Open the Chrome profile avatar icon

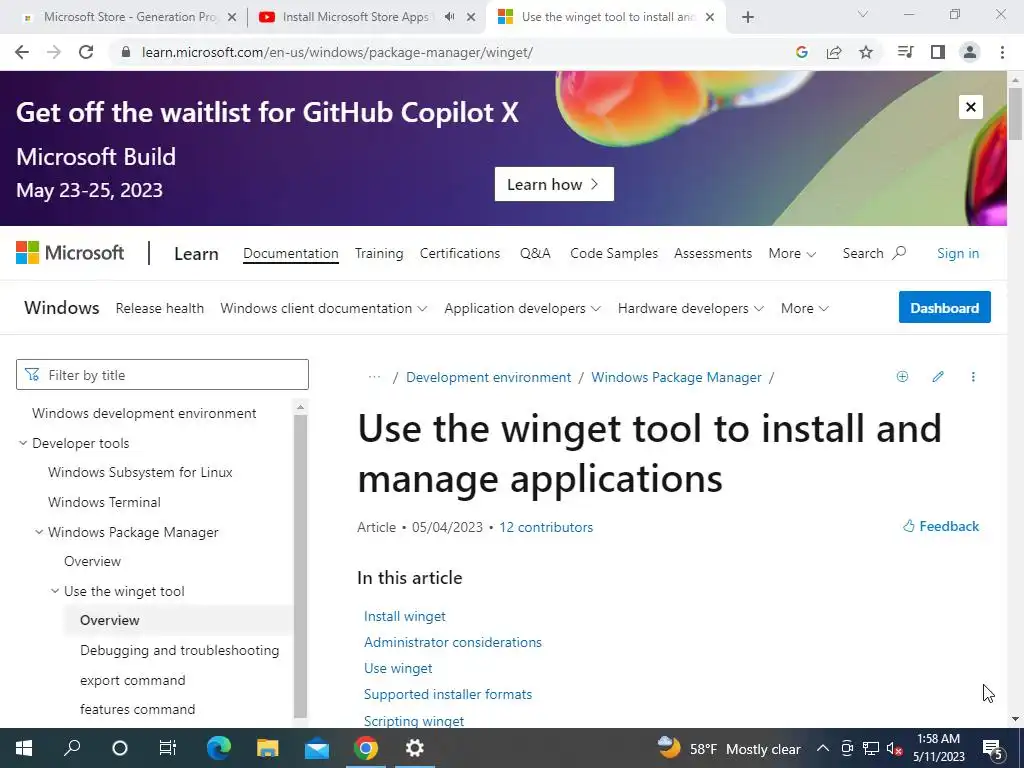pos(970,52)
